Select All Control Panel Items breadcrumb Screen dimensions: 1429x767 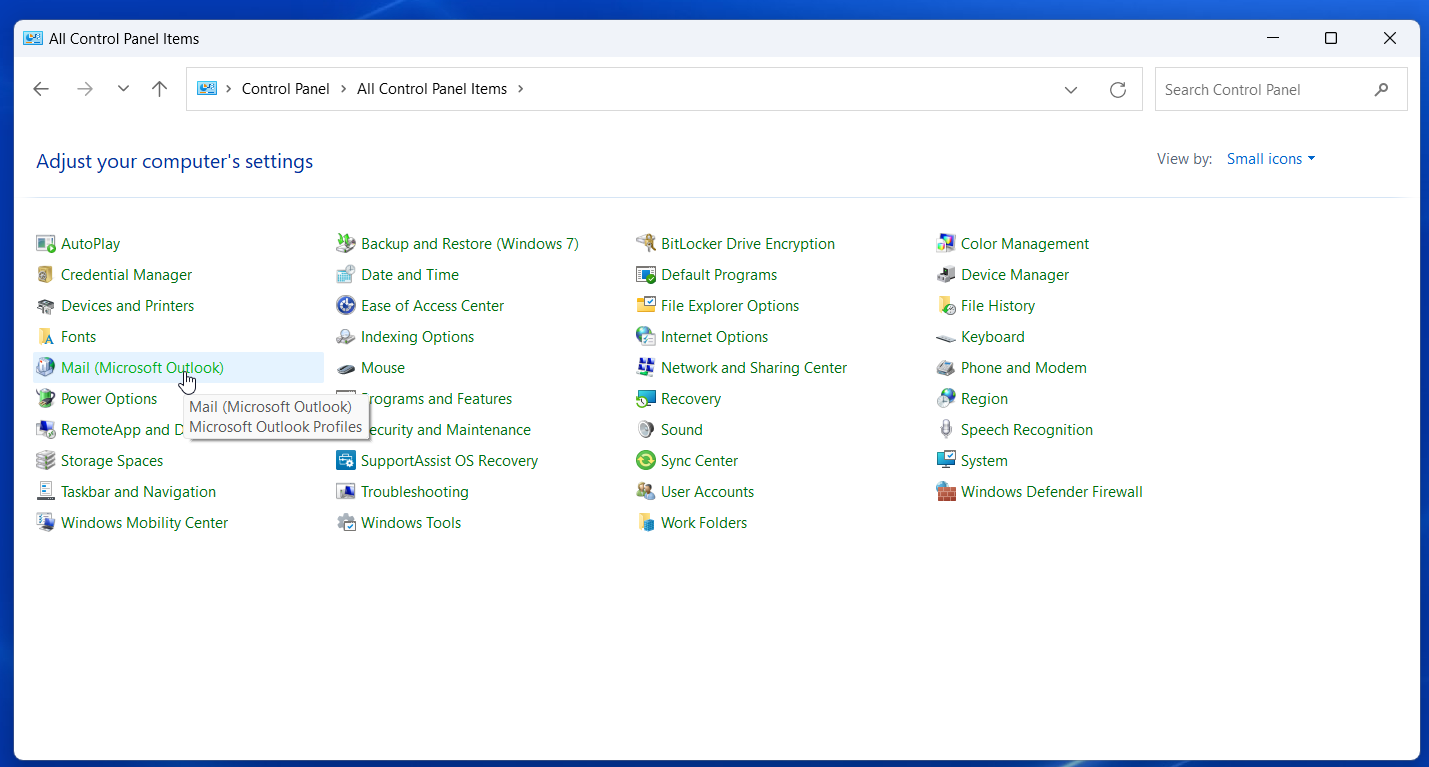point(431,89)
